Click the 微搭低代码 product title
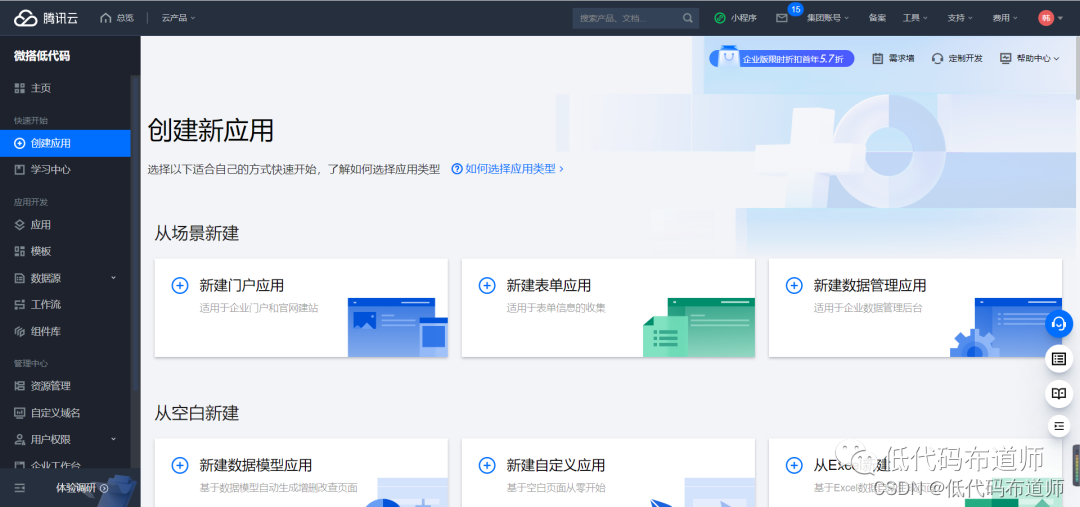 coord(42,56)
